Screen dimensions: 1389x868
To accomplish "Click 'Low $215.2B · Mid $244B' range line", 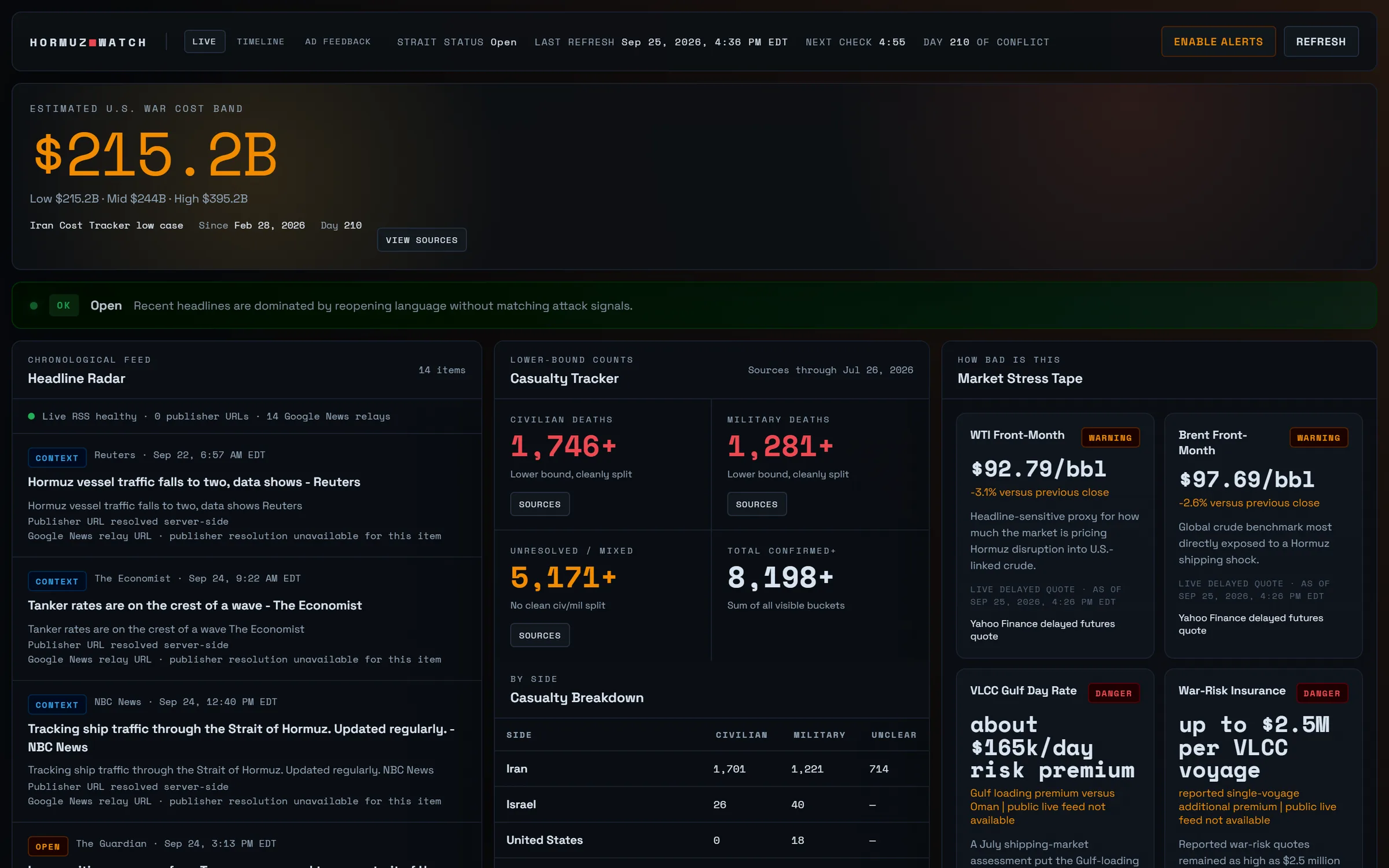I will click(139, 198).
